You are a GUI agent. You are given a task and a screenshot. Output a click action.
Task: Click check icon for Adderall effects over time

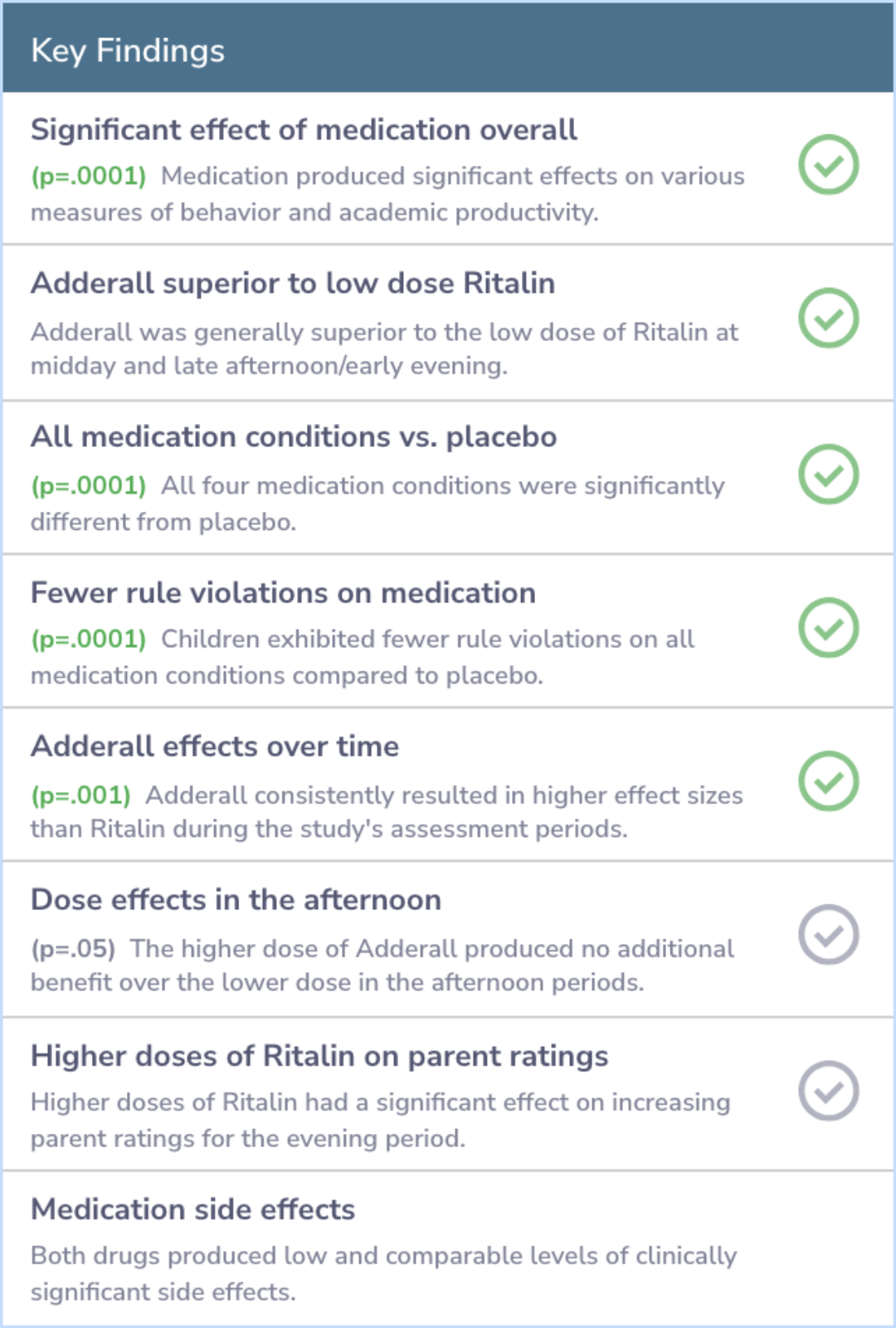click(828, 781)
